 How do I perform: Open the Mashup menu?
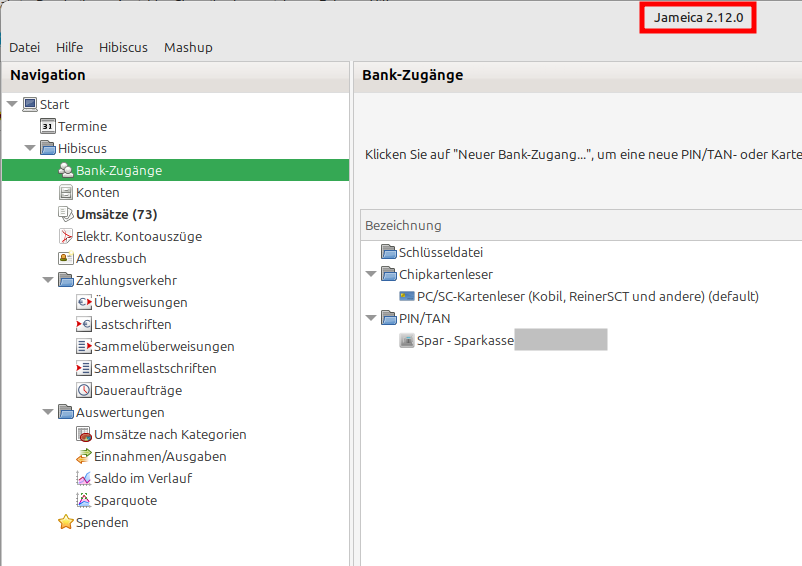tap(188, 47)
